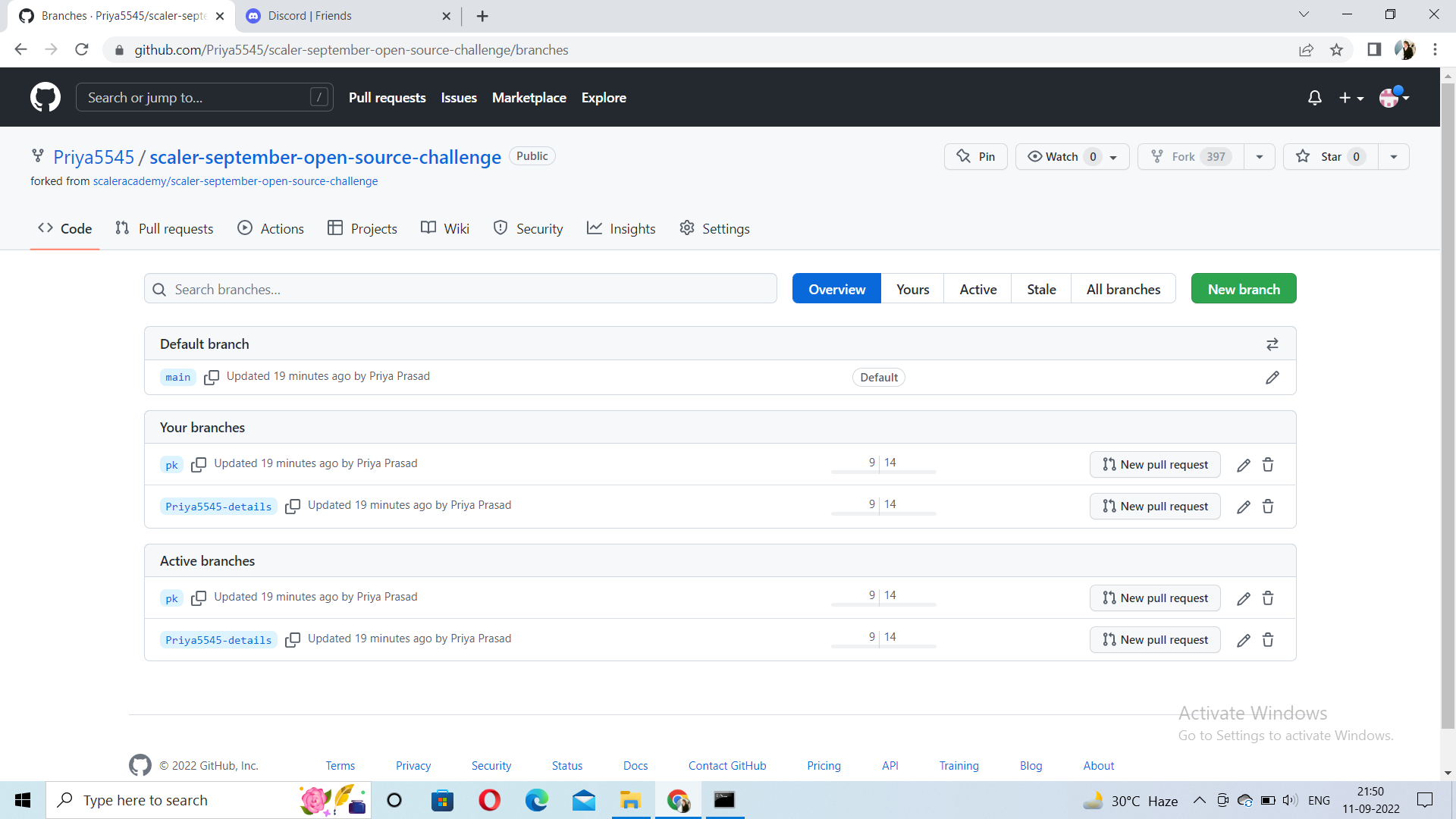This screenshot has width=1456, height=819.
Task: Copy the pk branch name
Action: click(199, 464)
